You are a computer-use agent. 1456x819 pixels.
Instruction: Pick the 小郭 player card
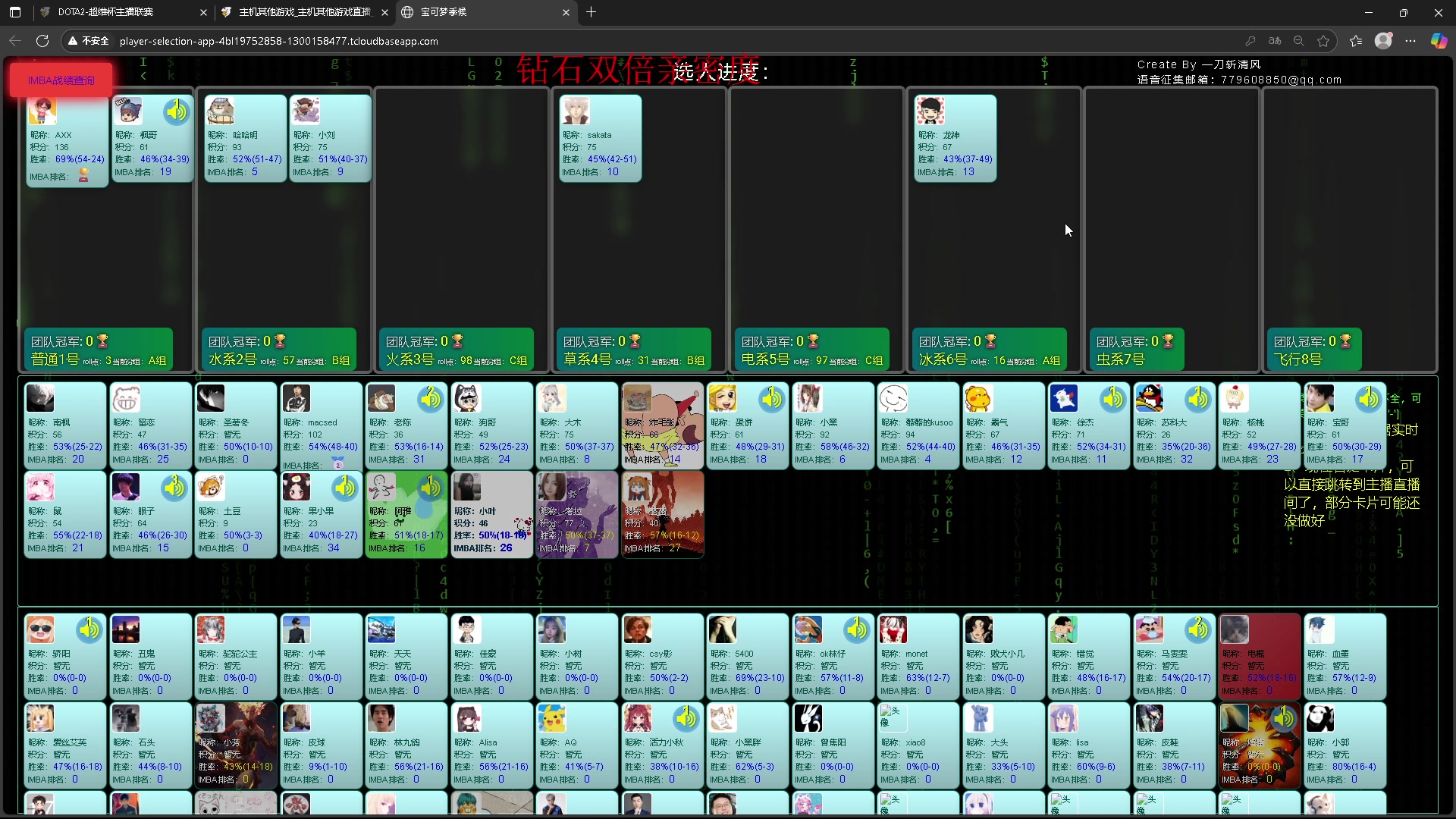[x=1345, y=745]
